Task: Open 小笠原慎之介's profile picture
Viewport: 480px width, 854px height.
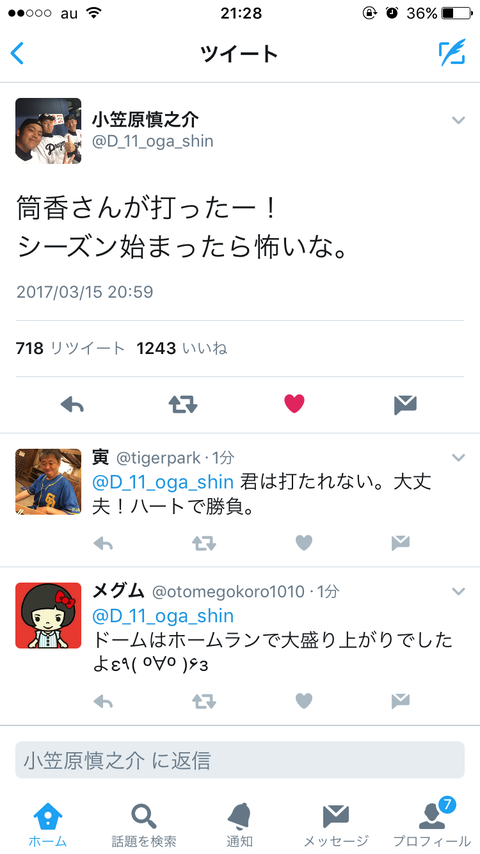Action: click(48, 131)
